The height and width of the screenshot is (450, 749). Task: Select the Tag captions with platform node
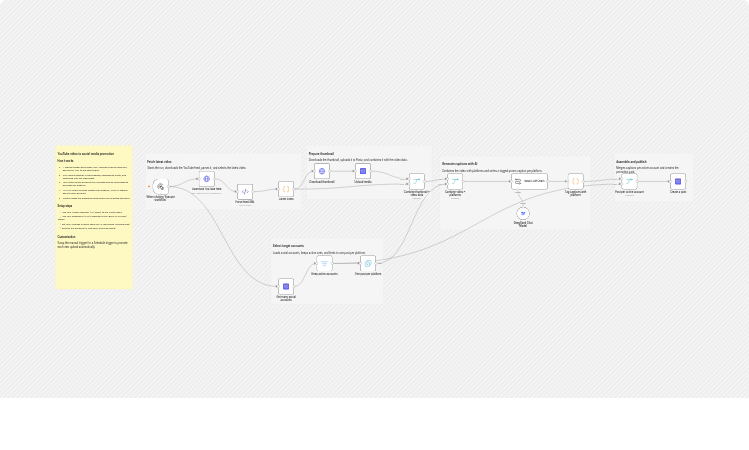576,181
